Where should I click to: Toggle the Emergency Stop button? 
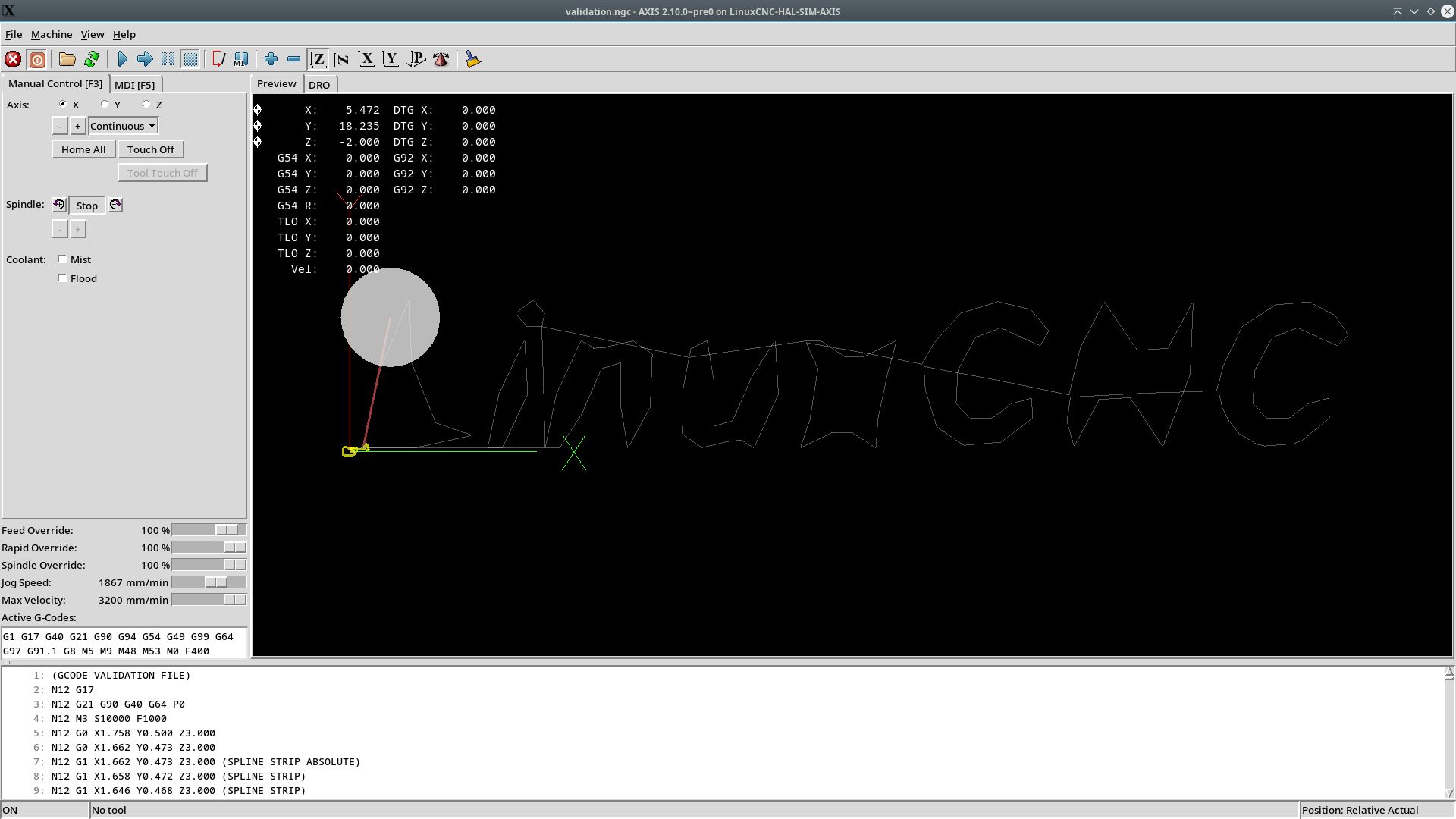tap(13, 59)
